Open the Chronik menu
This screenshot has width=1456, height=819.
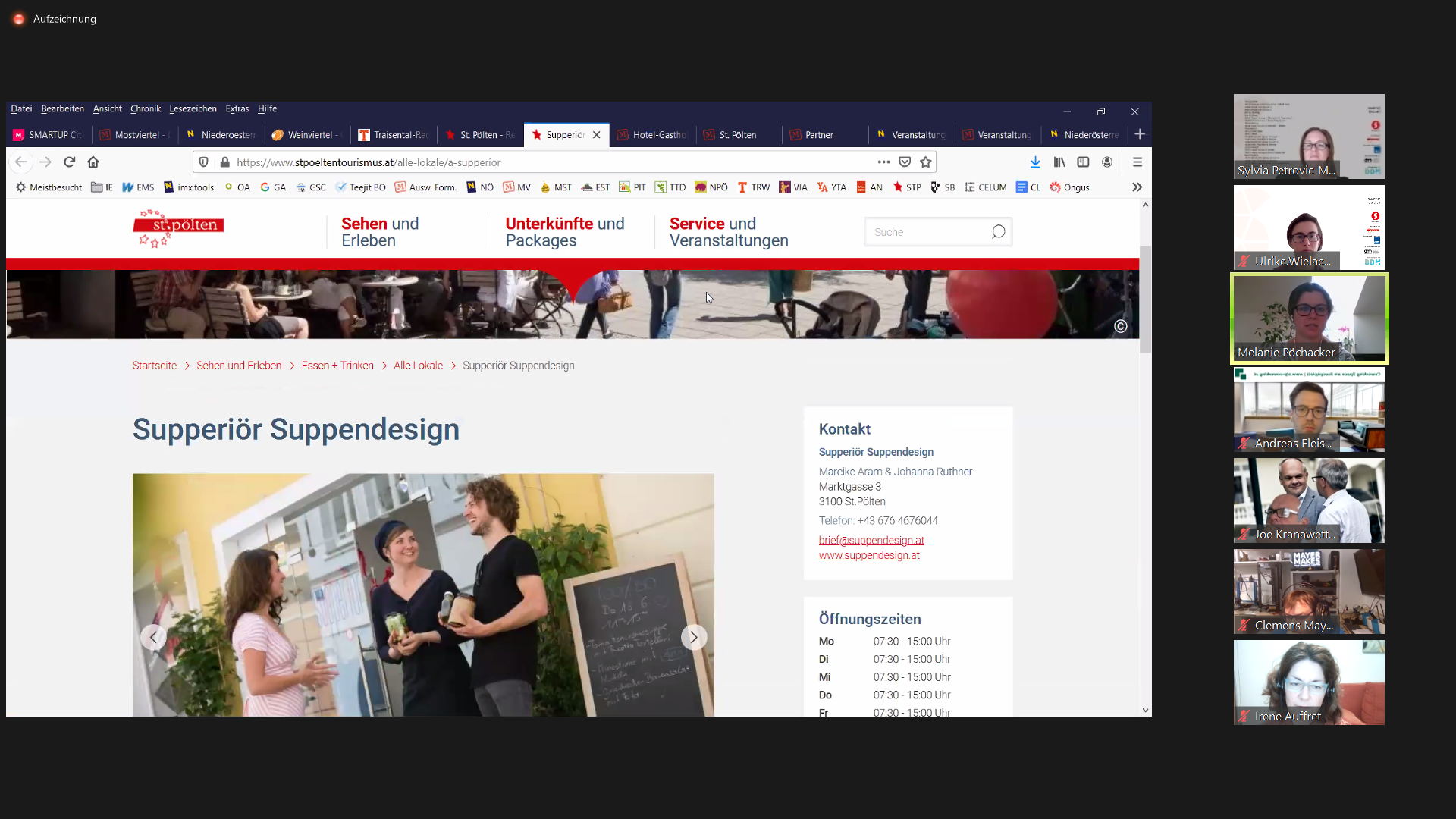(145, 109)
